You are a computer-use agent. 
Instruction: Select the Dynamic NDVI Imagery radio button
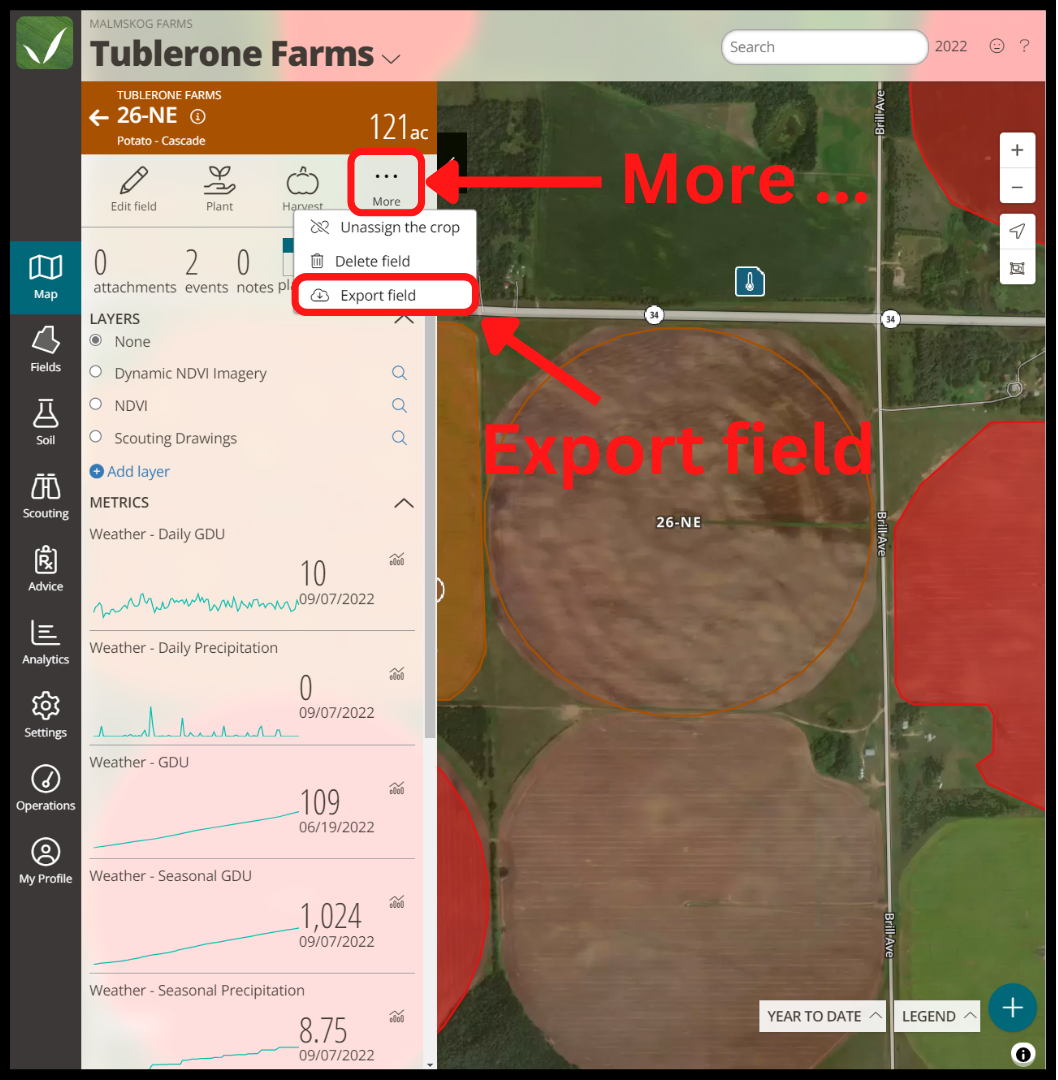96,372
